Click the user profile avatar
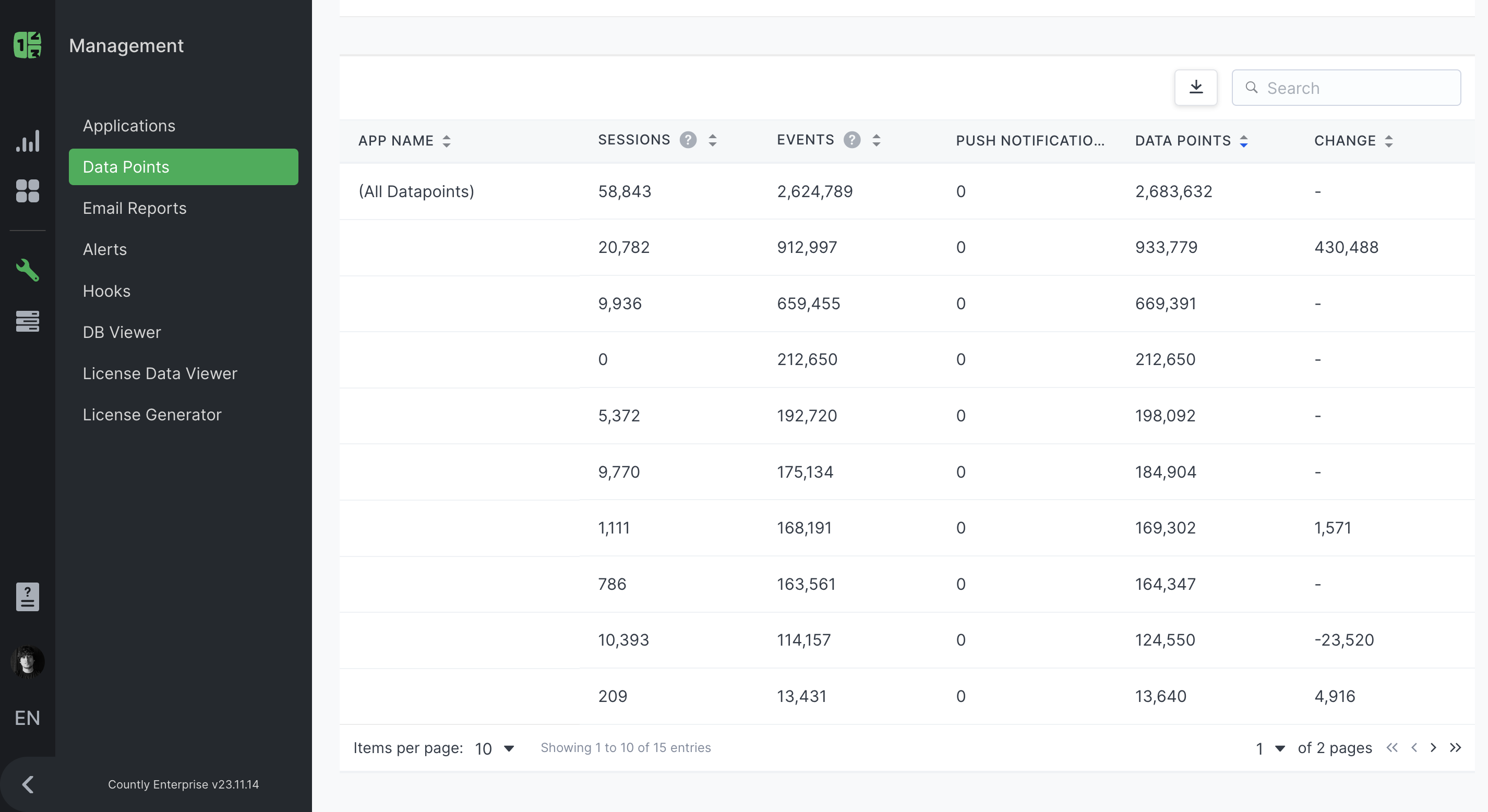The width and height of the screenshot is (1488, 812). pyautogui.click(x=27, y=662)
